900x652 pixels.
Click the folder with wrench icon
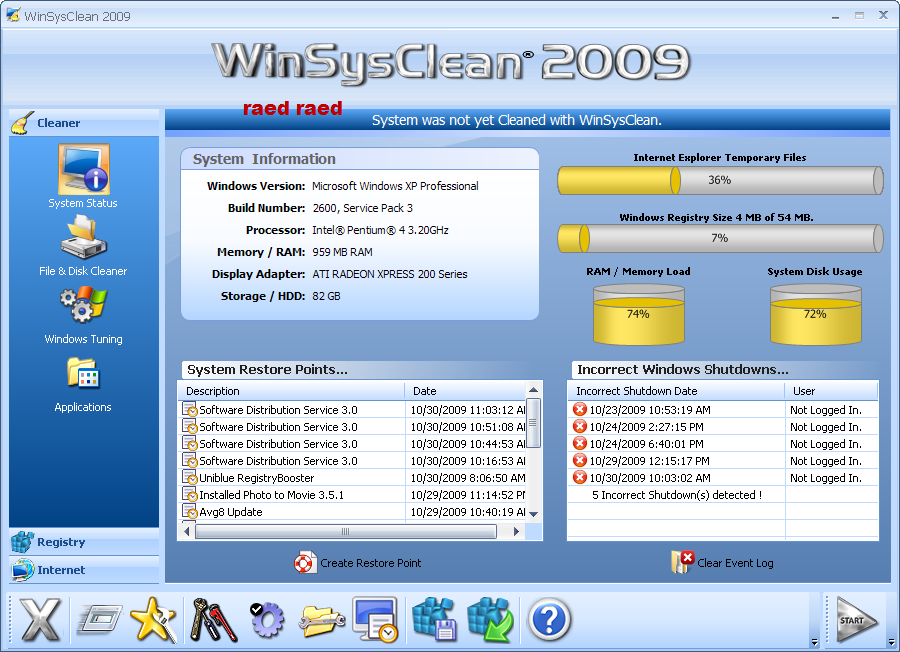[x=321, y=621]
